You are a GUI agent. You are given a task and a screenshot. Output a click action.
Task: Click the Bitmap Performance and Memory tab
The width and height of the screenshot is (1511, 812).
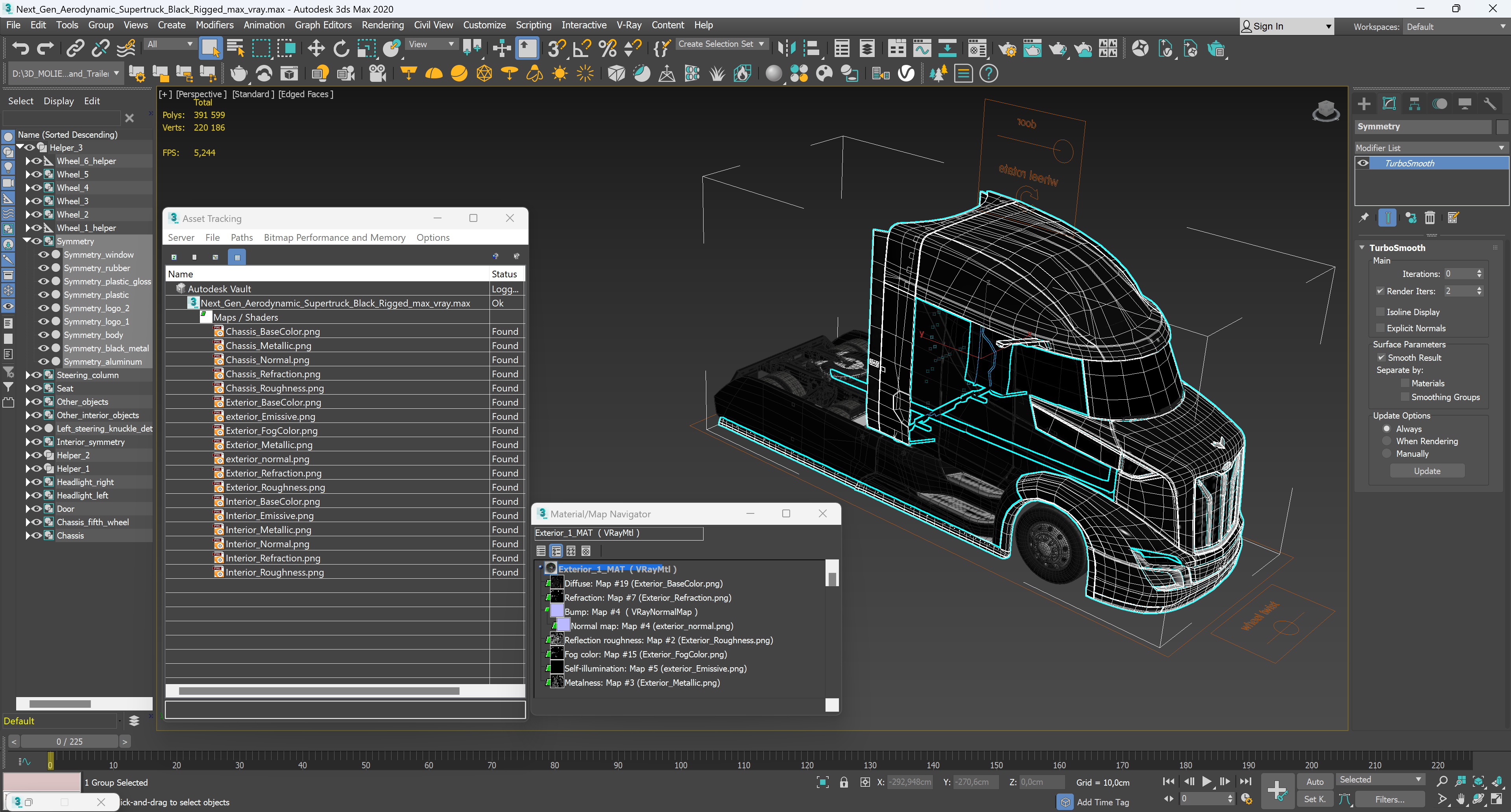(x=334, y=237)
